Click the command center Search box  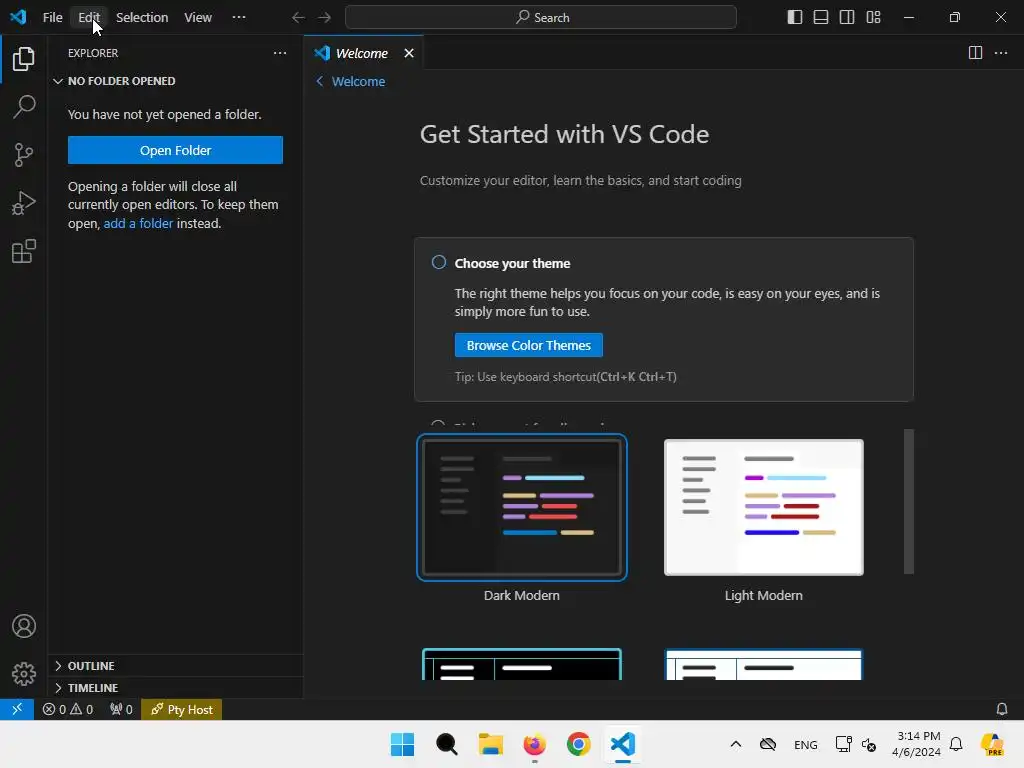tap(541, 18)
